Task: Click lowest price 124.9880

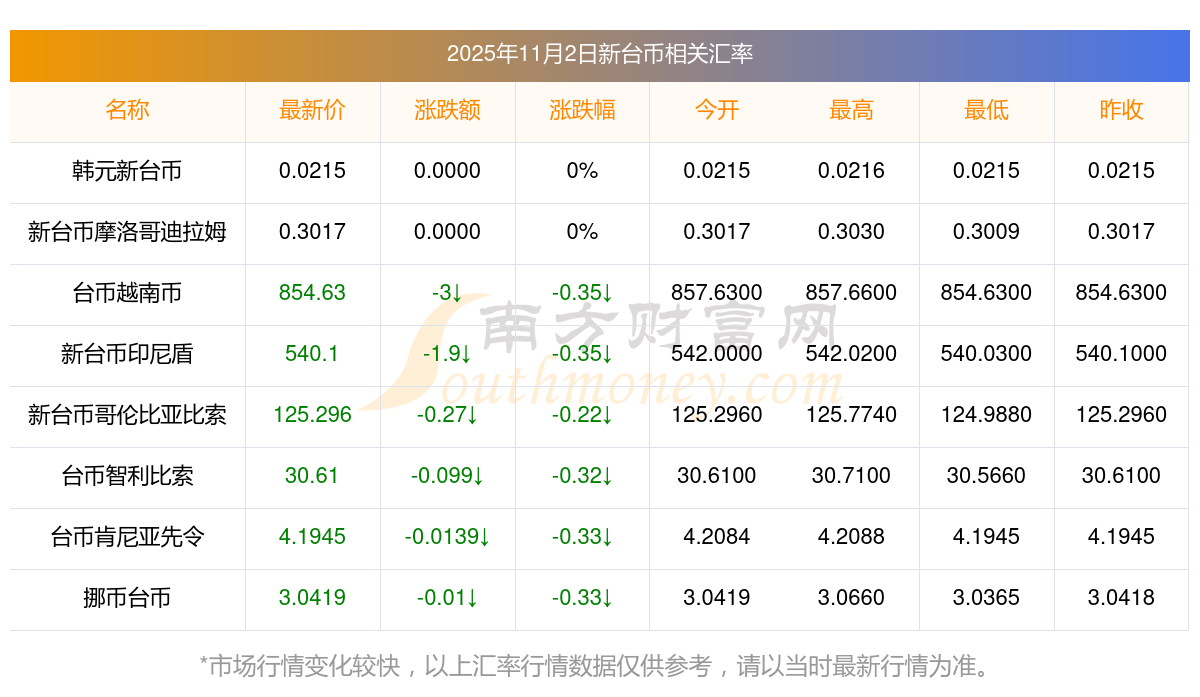Action: coord(986,415)
